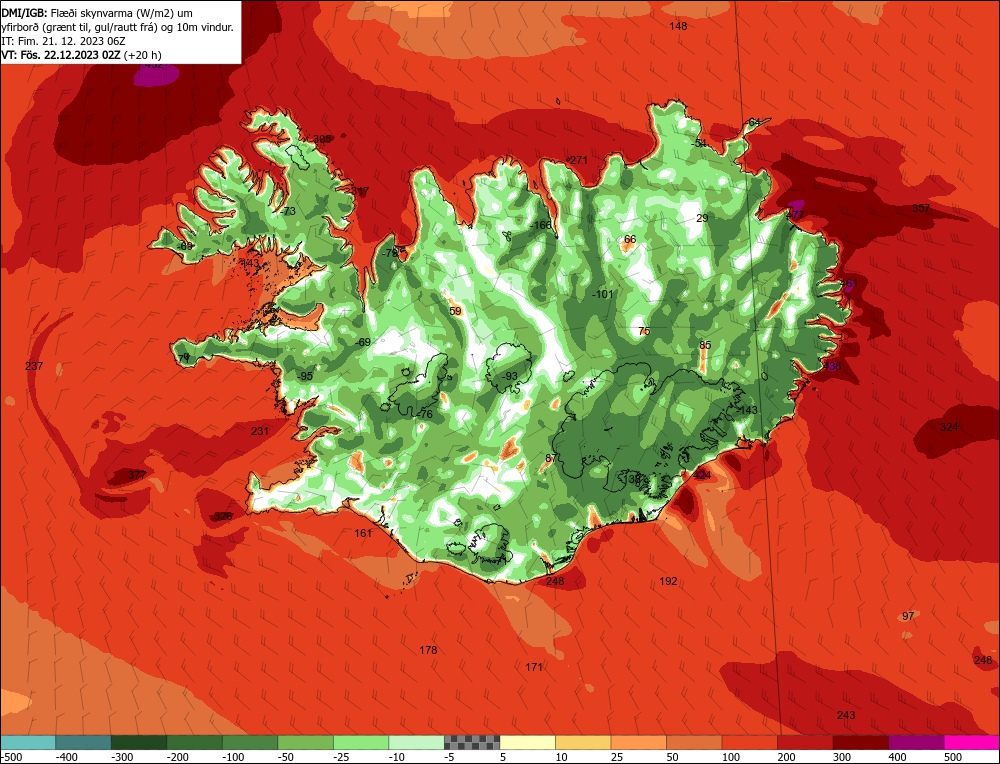Click the value 66 in north Iceland
The image size is (1000, 764).
(629, 239)
